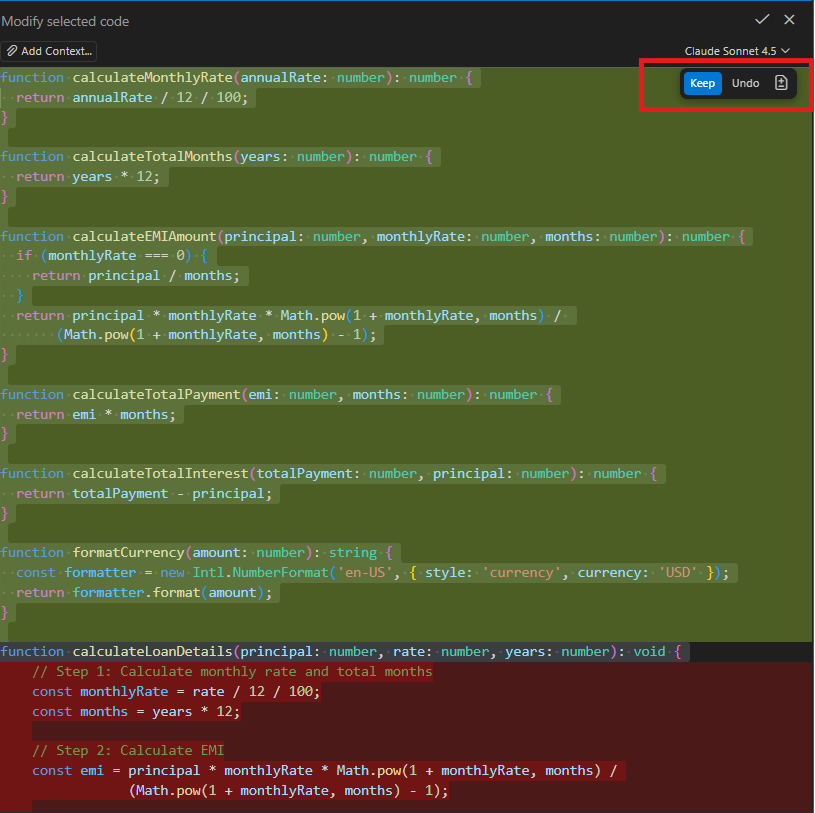
Task: Click the formatCurrency function name
Action: [128, 553]
